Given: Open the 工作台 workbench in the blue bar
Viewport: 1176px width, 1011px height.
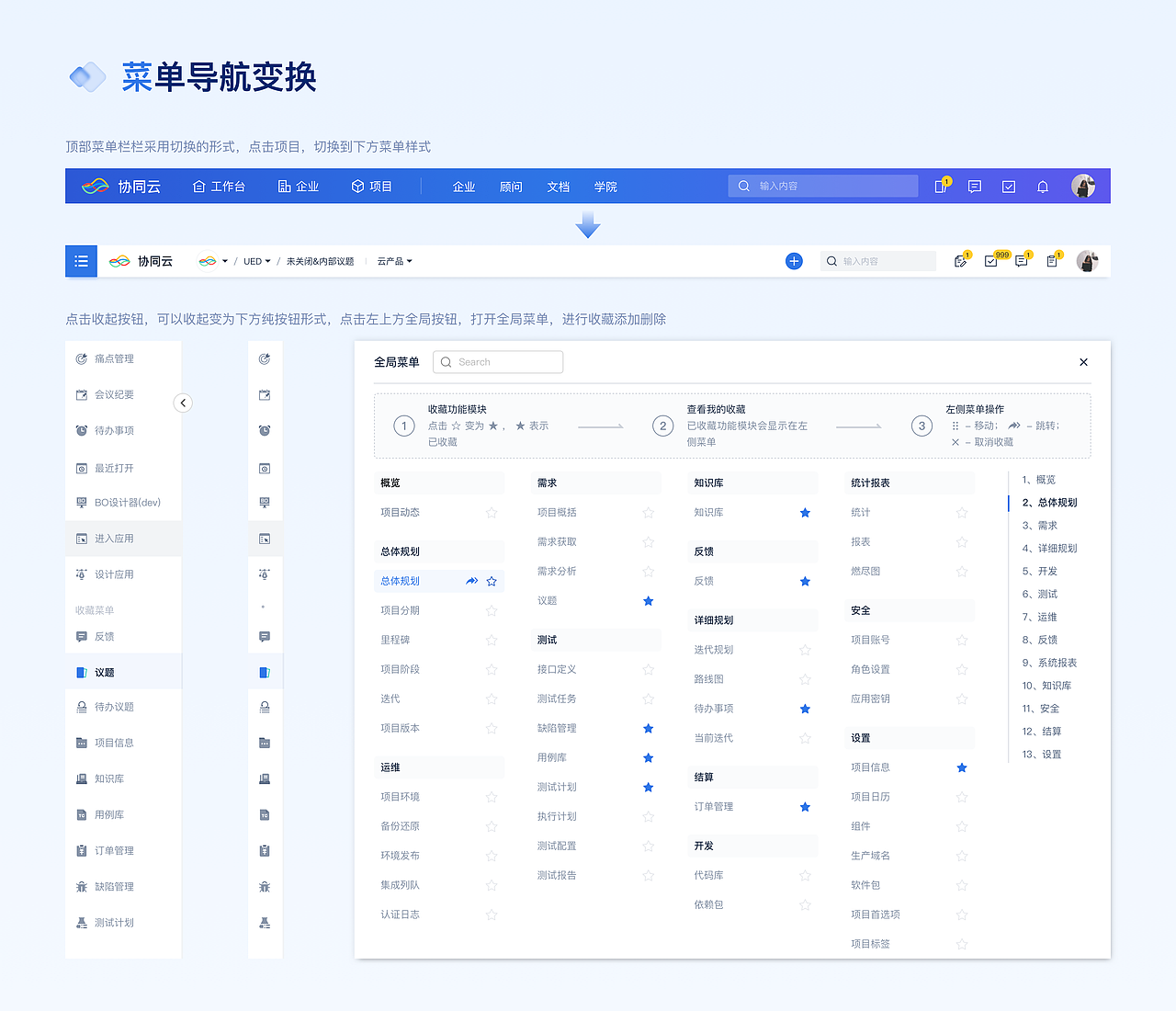Looking at the screenshot, I should [219, 187].
